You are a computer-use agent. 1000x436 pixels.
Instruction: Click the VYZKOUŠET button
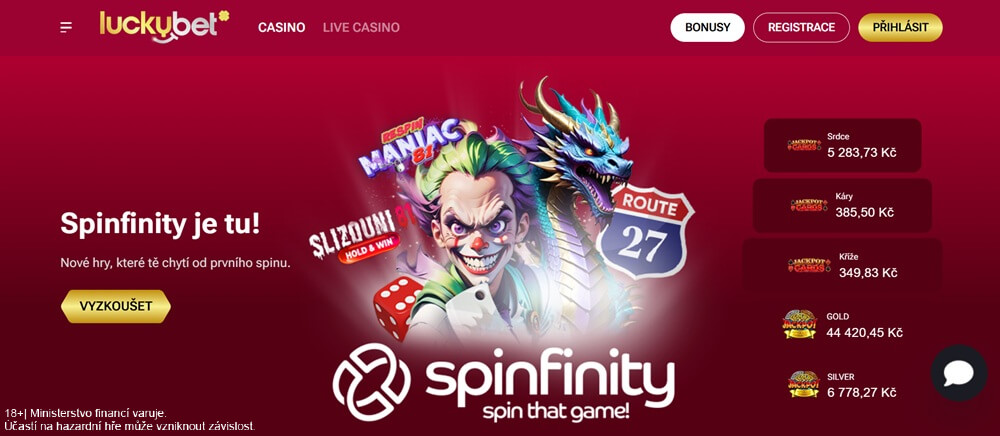coord(116,306)
